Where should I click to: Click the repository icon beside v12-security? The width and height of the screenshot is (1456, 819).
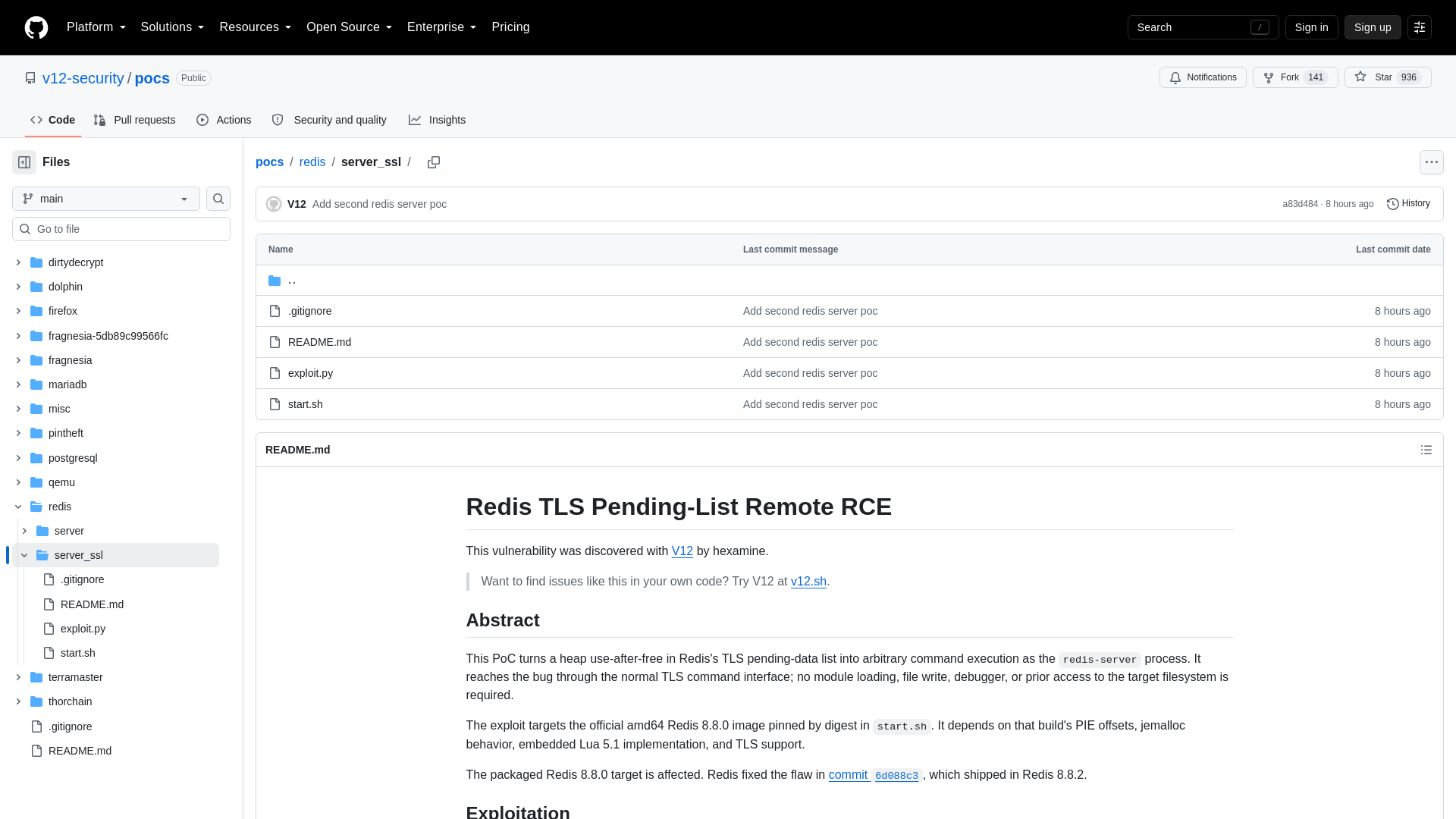30,78
